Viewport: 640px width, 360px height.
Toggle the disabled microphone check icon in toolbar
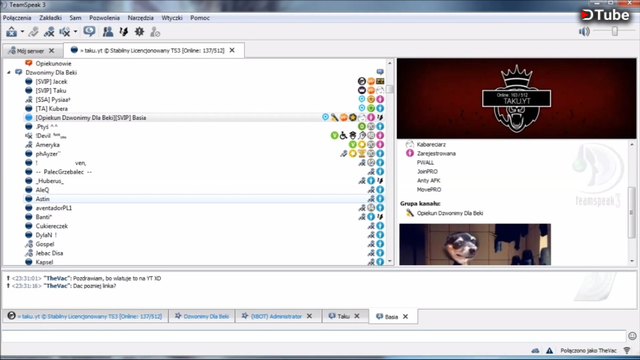click(33, 32)
